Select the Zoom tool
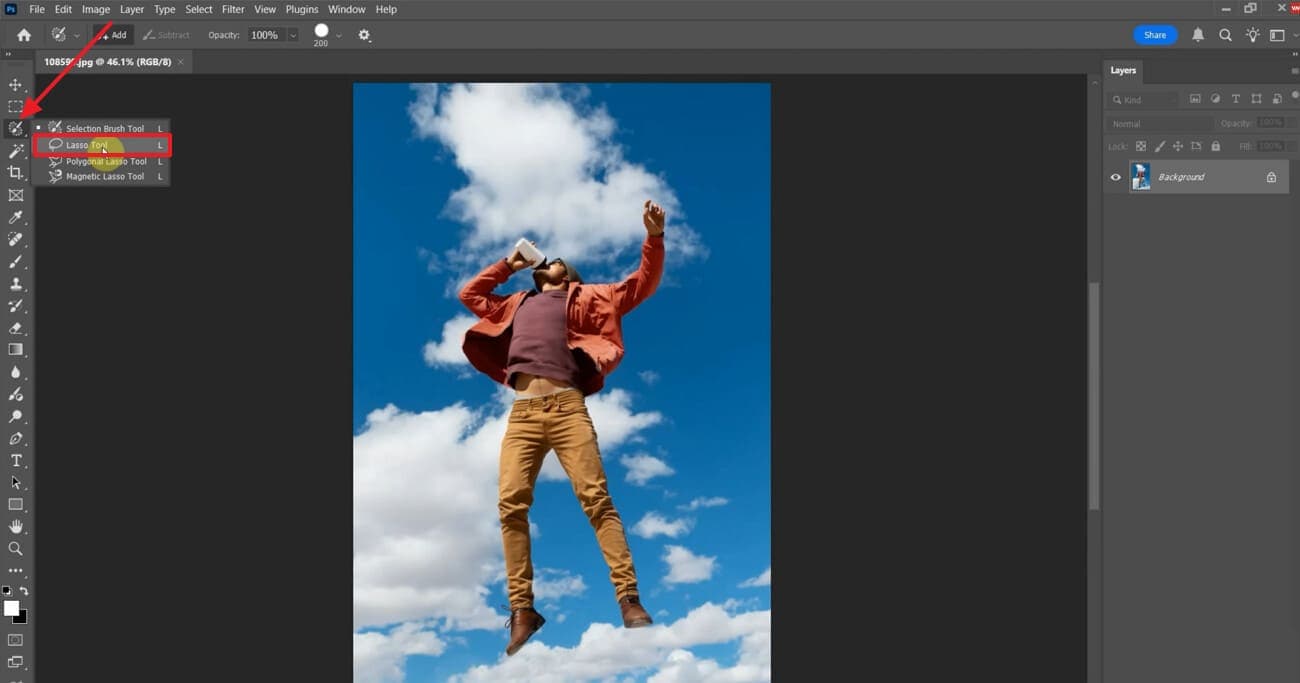This screenshot has width=1300, height=683. tap(16, 548)
